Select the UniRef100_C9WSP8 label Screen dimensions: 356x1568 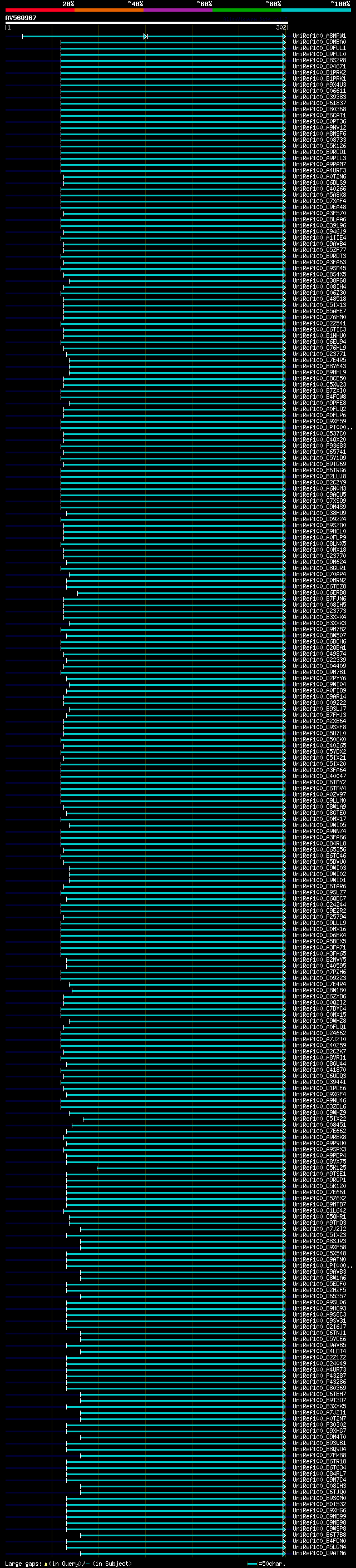click(319, 1529)
